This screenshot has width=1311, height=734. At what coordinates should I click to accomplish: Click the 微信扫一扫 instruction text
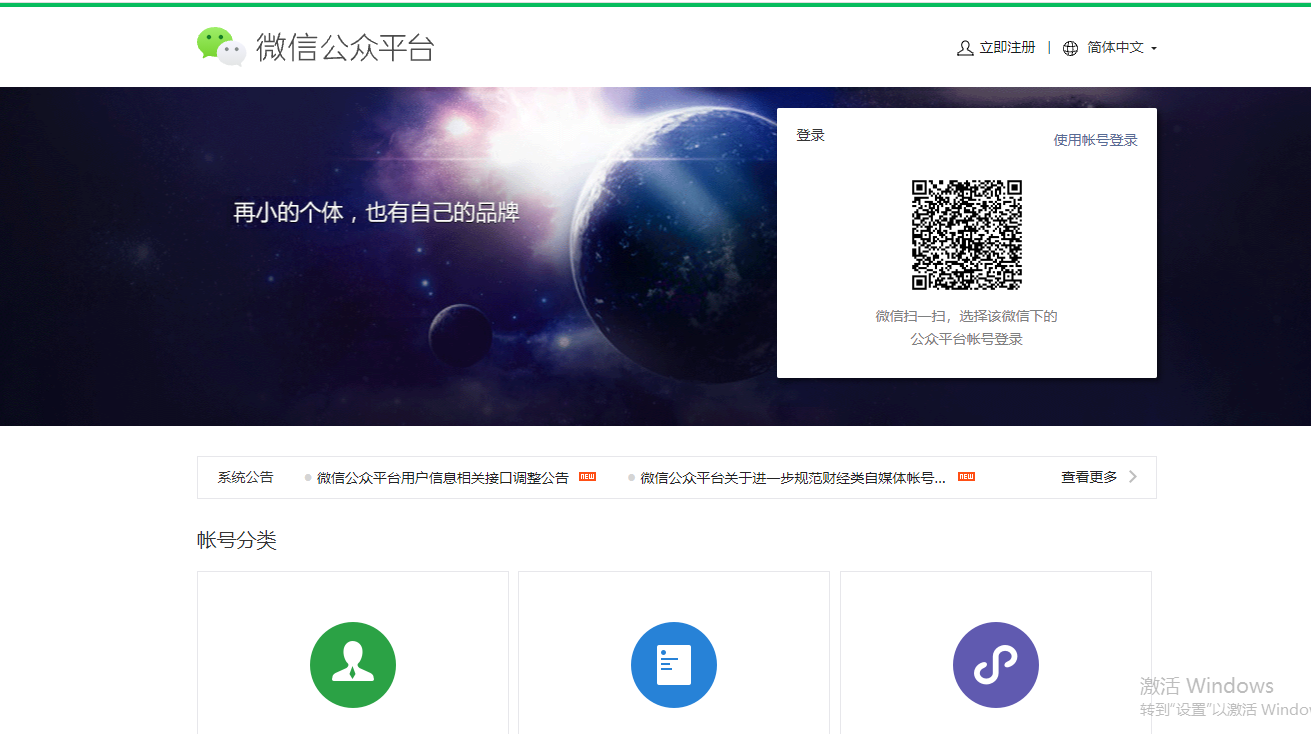coord(967,328)
